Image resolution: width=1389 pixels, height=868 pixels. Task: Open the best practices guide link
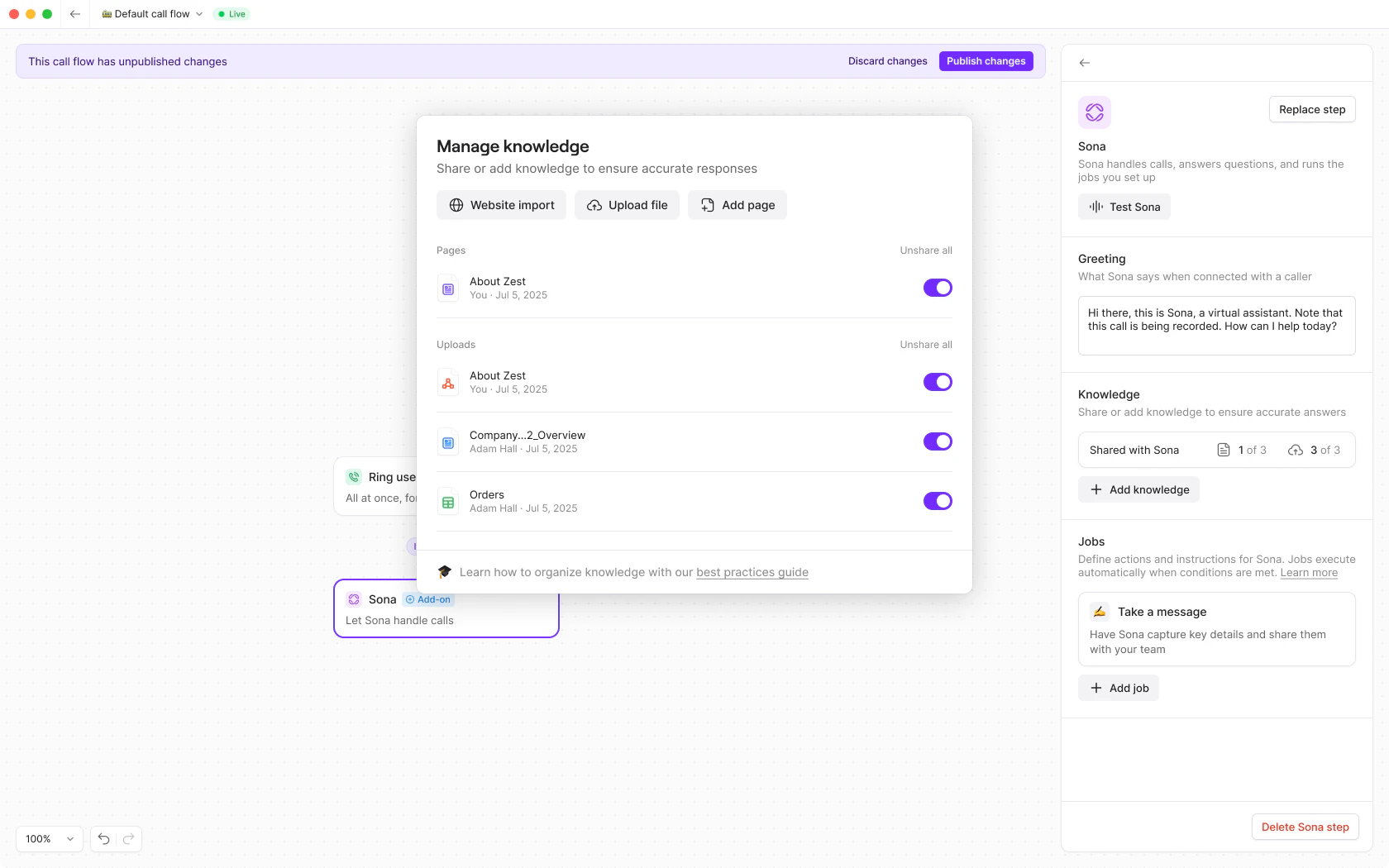point(752,571)
